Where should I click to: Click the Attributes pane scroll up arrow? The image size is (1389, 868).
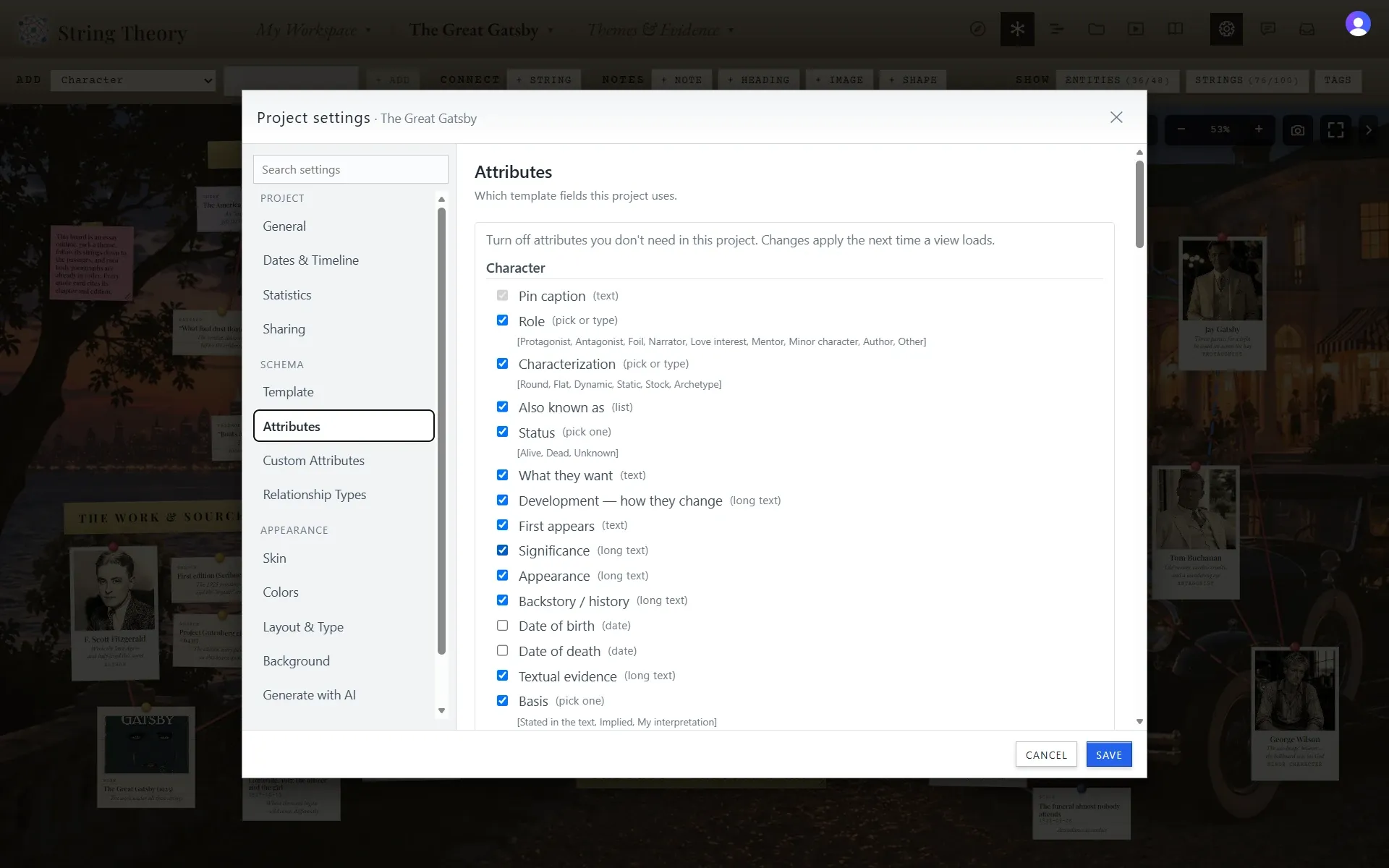[x=1139, y=153]
